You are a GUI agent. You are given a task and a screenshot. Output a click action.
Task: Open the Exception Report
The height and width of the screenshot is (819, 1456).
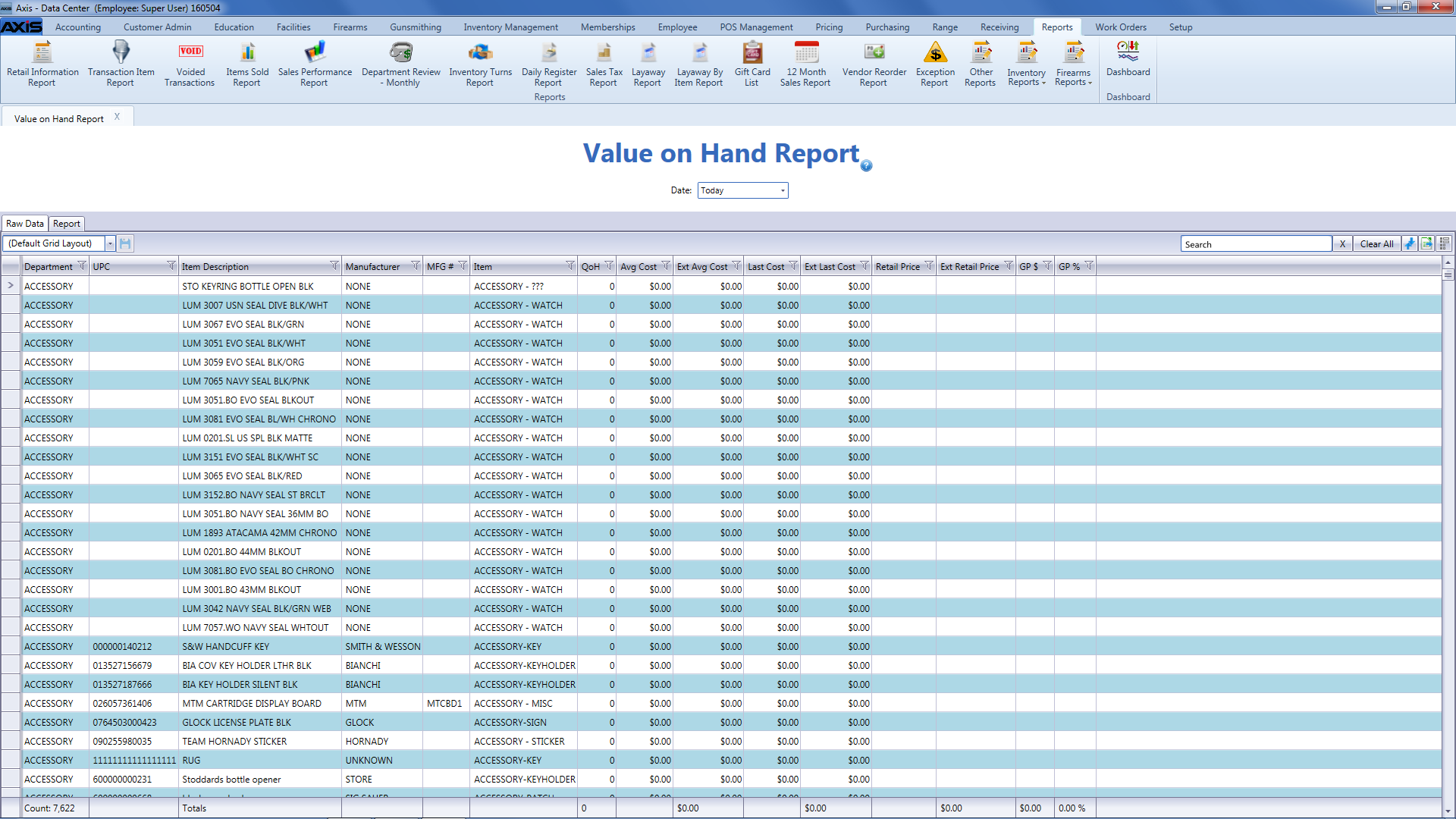click(935, 64)
